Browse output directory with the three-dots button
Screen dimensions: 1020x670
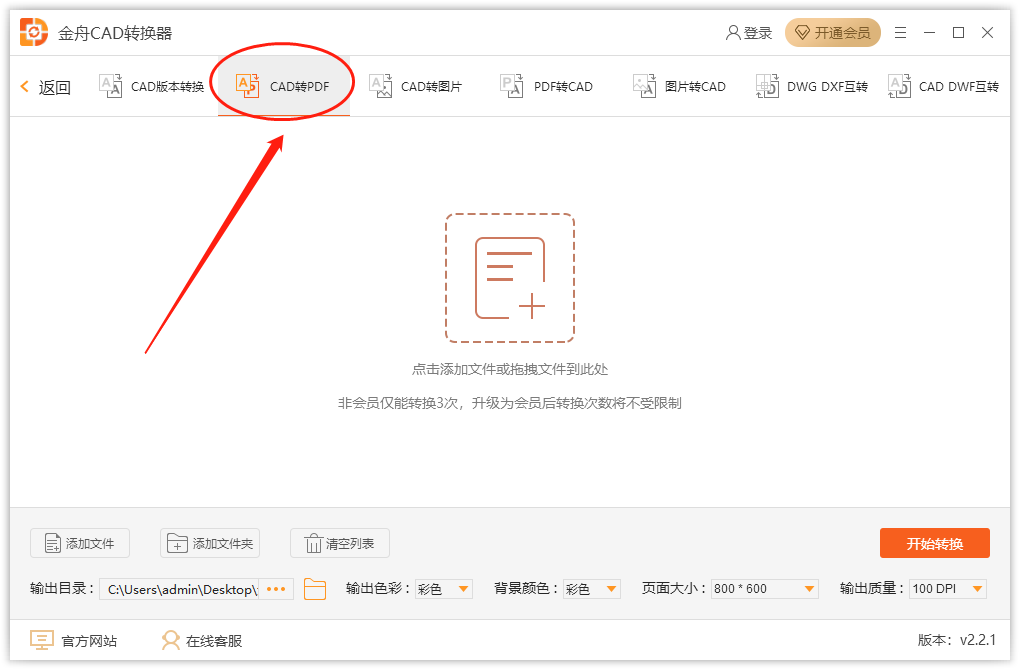pos(276,589)
